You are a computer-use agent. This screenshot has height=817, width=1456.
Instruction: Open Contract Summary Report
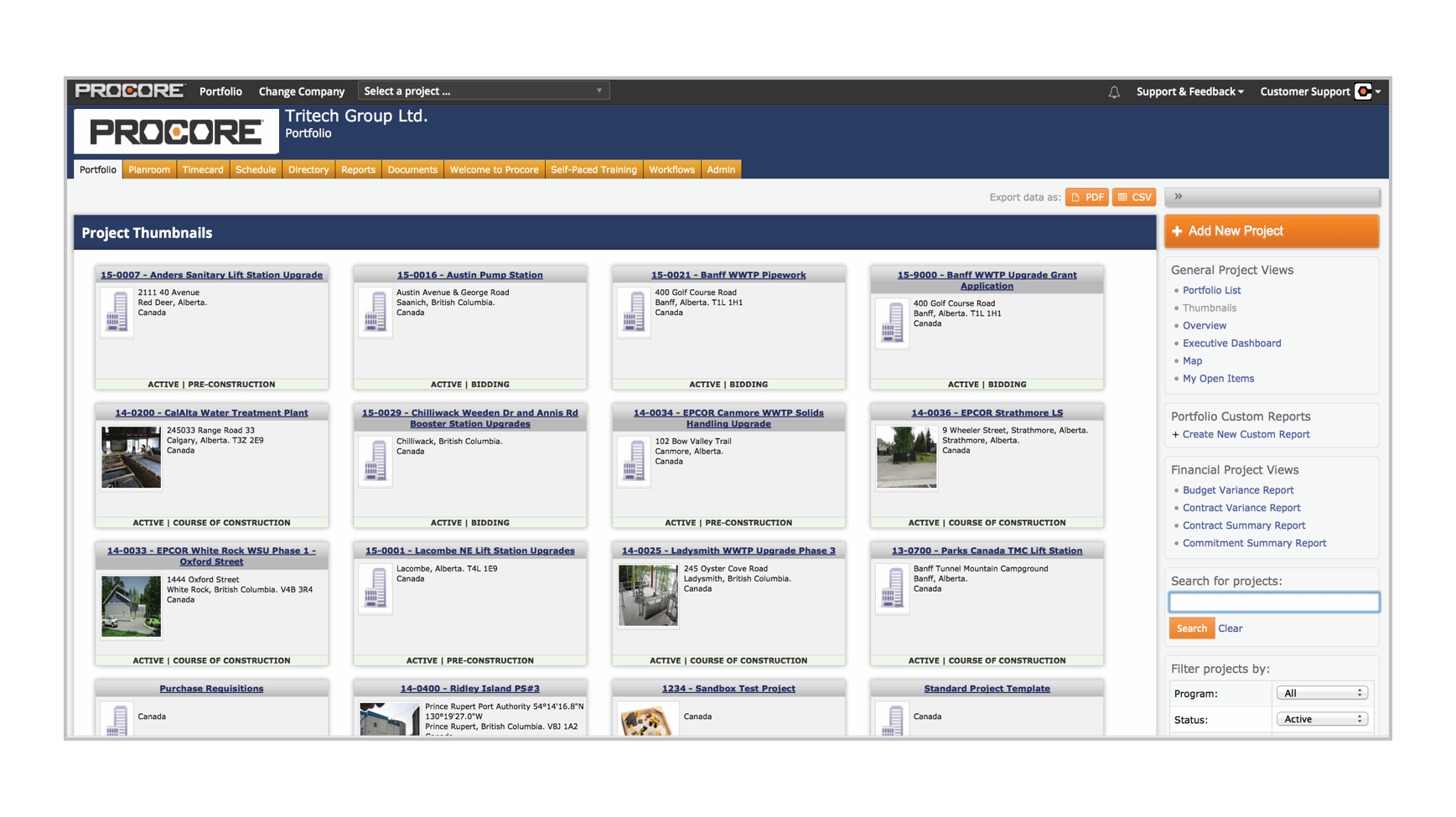click(1244, 525)
